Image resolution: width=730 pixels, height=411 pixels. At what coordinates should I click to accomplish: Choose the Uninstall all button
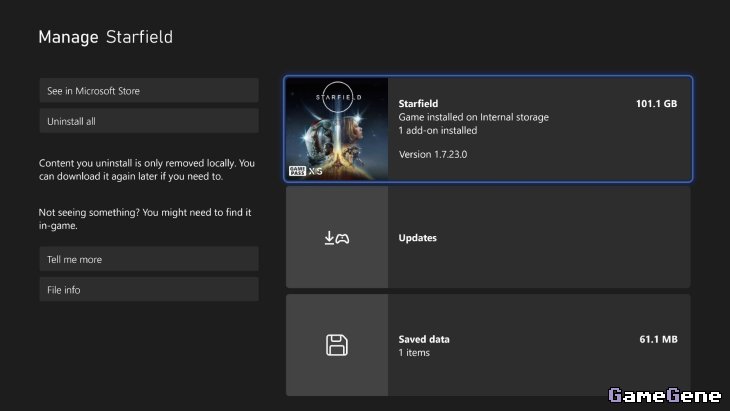pos(149,121)
